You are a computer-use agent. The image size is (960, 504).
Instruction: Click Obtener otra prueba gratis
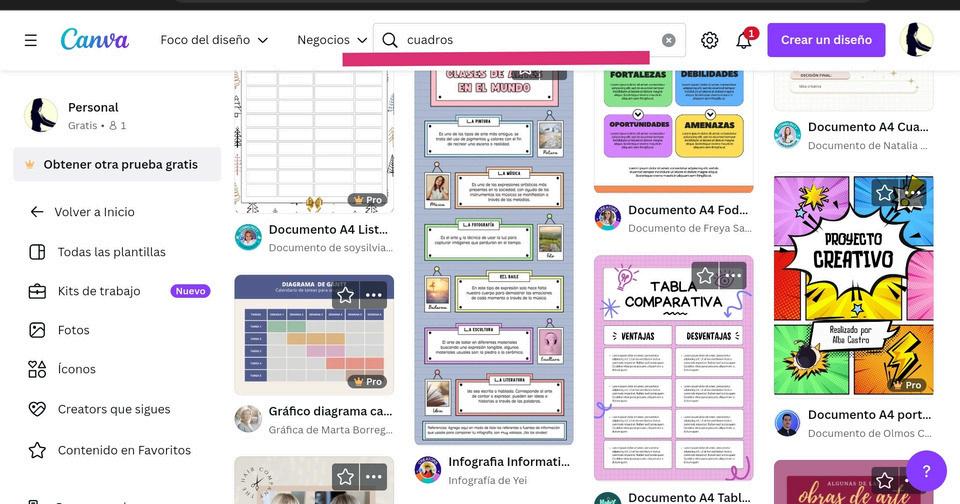coord(117,164)
